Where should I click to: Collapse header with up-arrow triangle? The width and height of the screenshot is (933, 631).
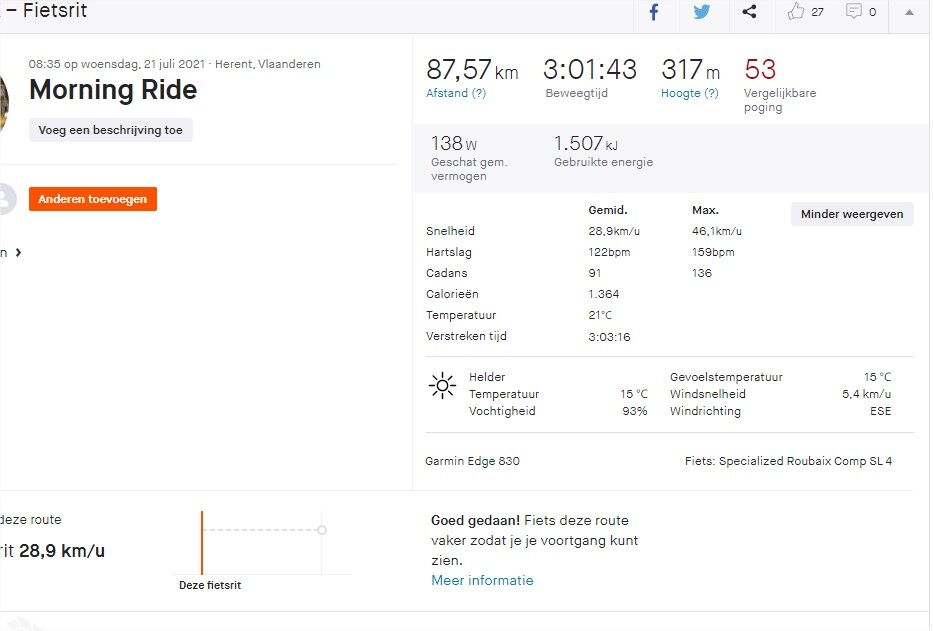click(909, 12)
